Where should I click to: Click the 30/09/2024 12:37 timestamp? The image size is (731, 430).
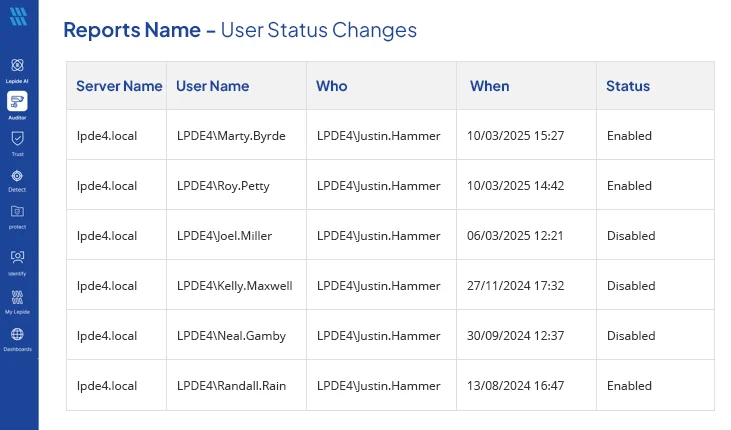(516, 336)
